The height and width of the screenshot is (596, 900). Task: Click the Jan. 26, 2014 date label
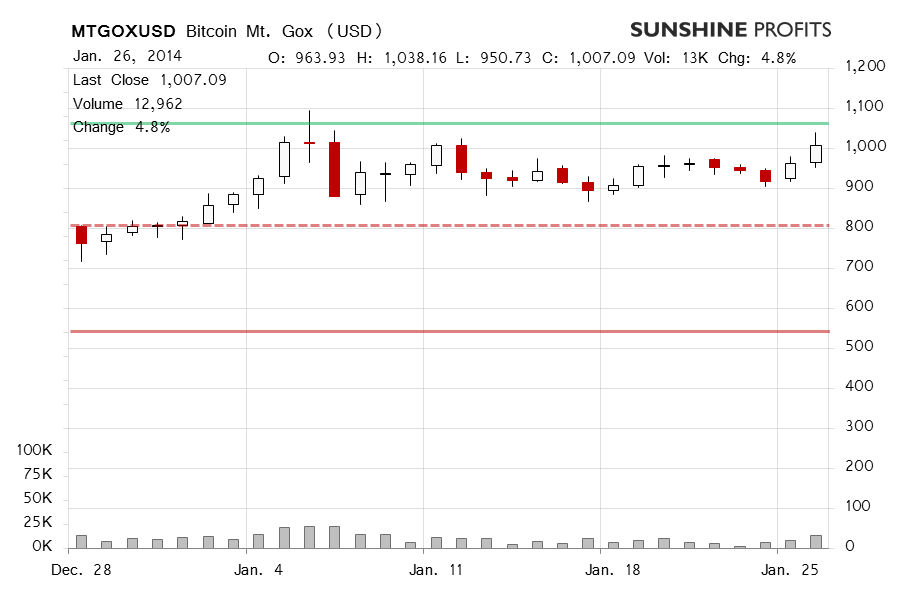[127, 56]
